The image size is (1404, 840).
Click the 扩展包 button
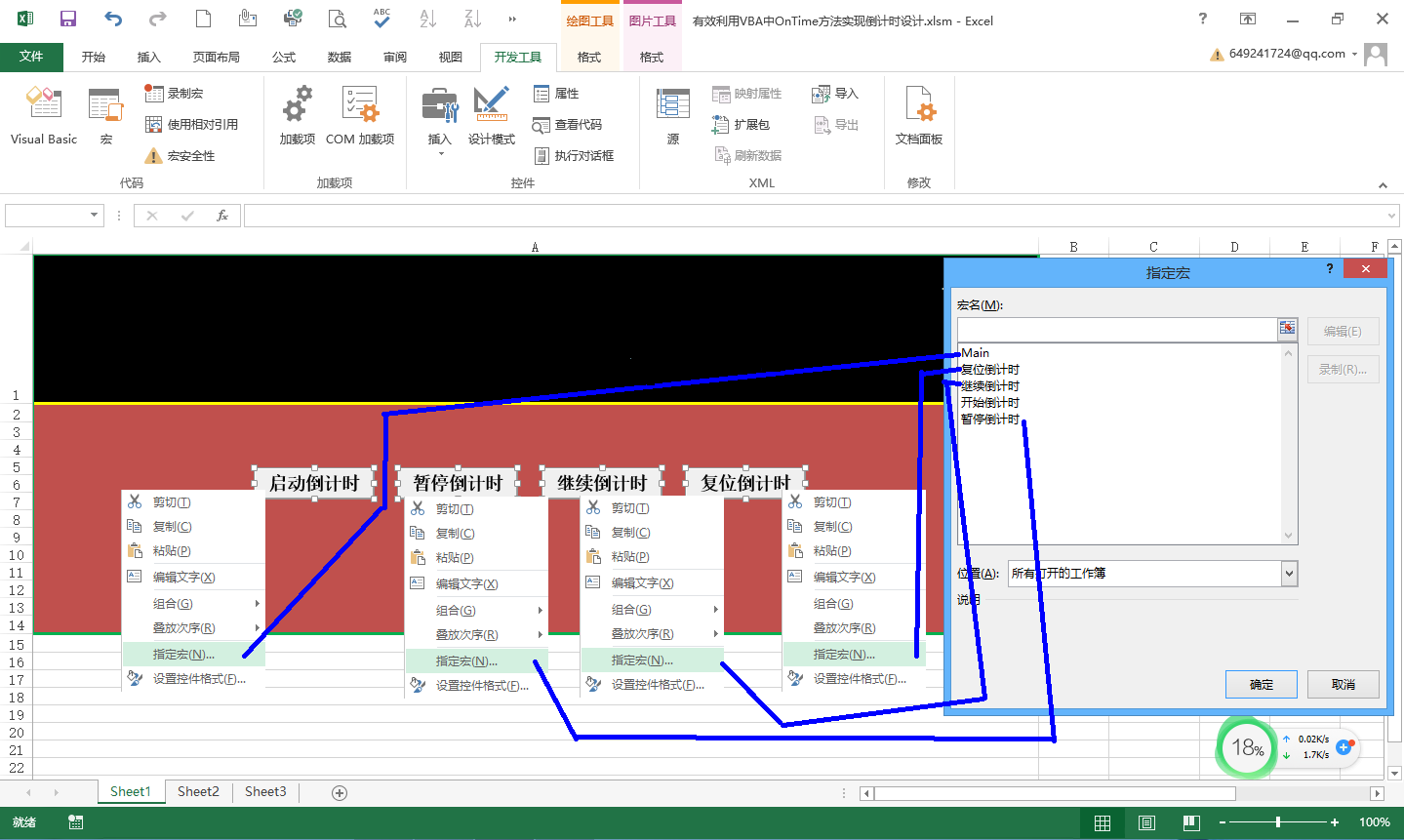[741, 125]
